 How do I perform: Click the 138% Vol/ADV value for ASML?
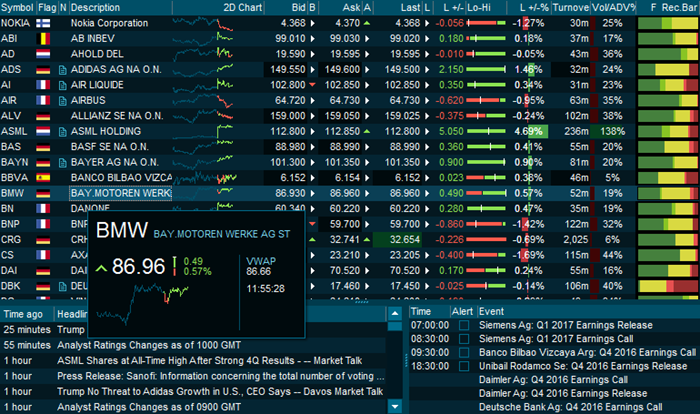[612, 131]
